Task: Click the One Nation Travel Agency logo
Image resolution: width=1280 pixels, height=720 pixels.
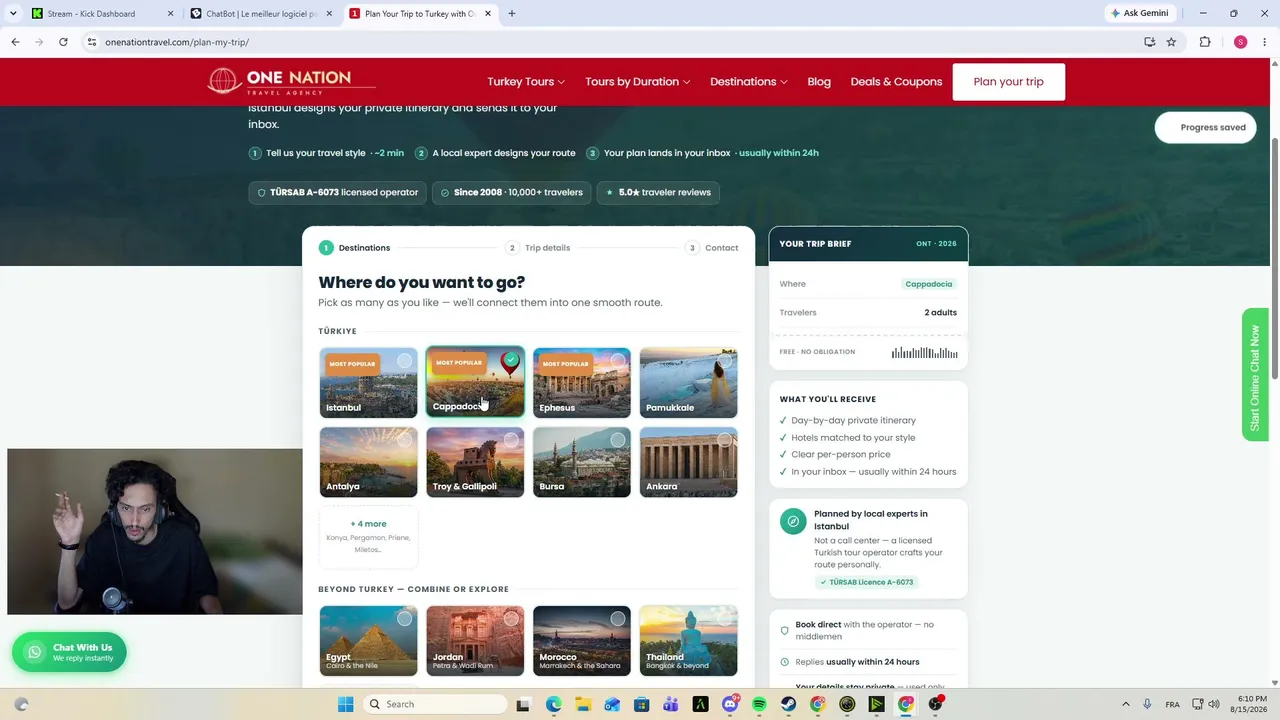Action: [291, 81]
